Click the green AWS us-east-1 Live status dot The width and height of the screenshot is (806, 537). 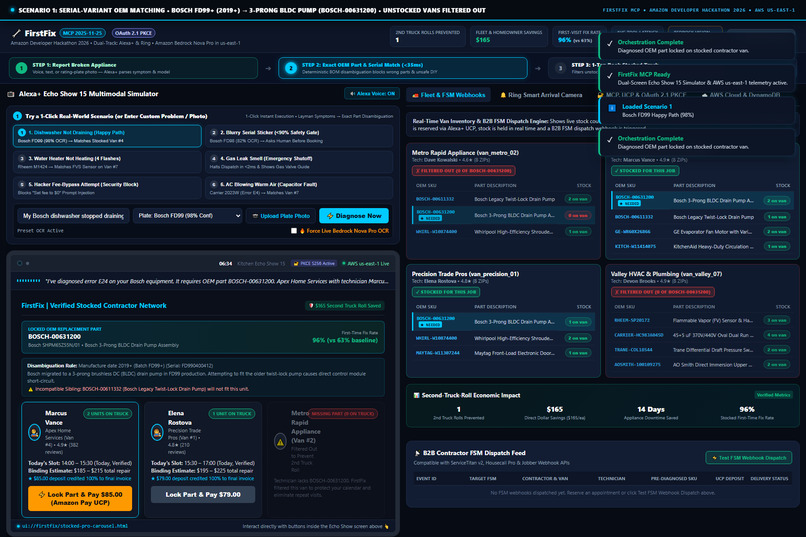click(x=344, y=264)
